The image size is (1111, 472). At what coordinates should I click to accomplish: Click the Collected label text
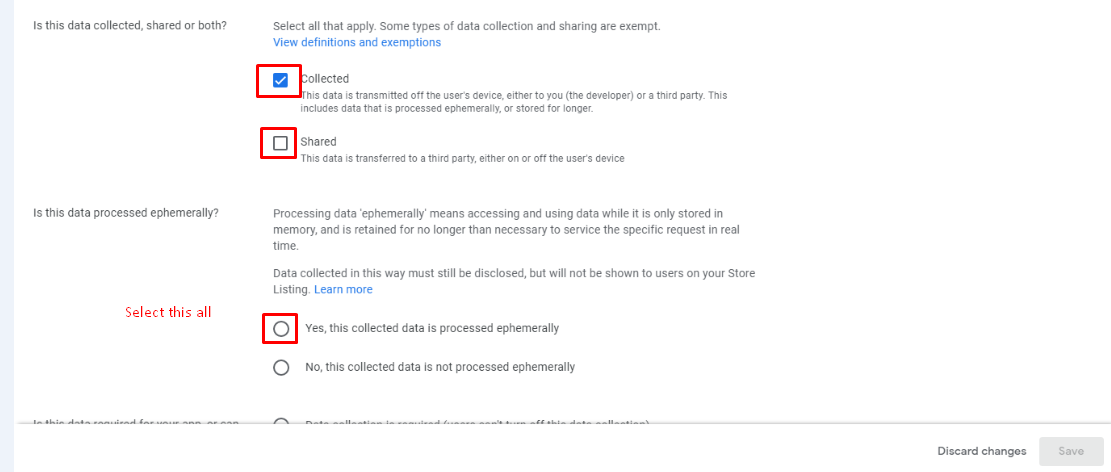pyautogui.click(x=325, y=79)
